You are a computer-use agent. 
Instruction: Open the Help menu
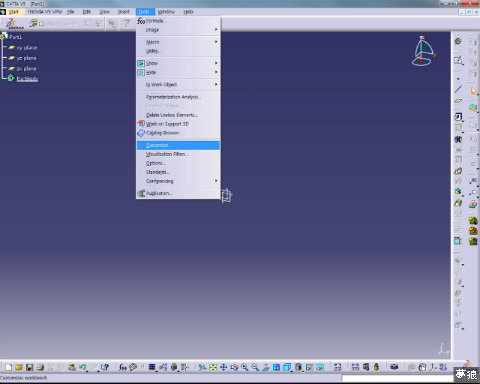(188, 12)
